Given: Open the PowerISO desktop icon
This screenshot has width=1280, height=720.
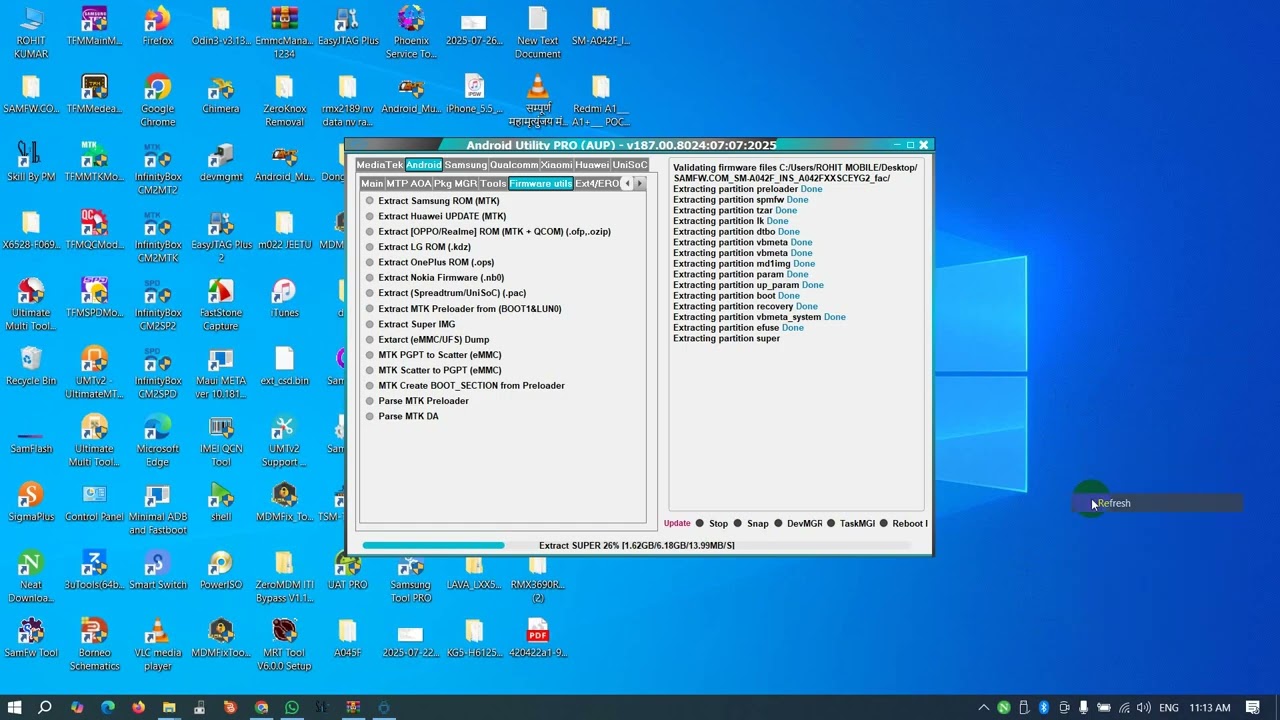Looking at the screenshot, I should (221, 570).
